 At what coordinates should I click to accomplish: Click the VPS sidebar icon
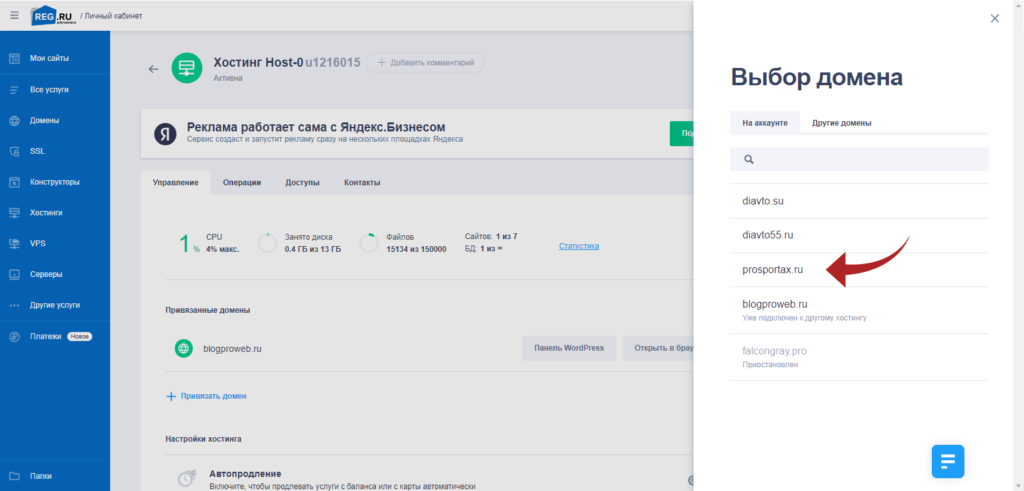point(14,244)
